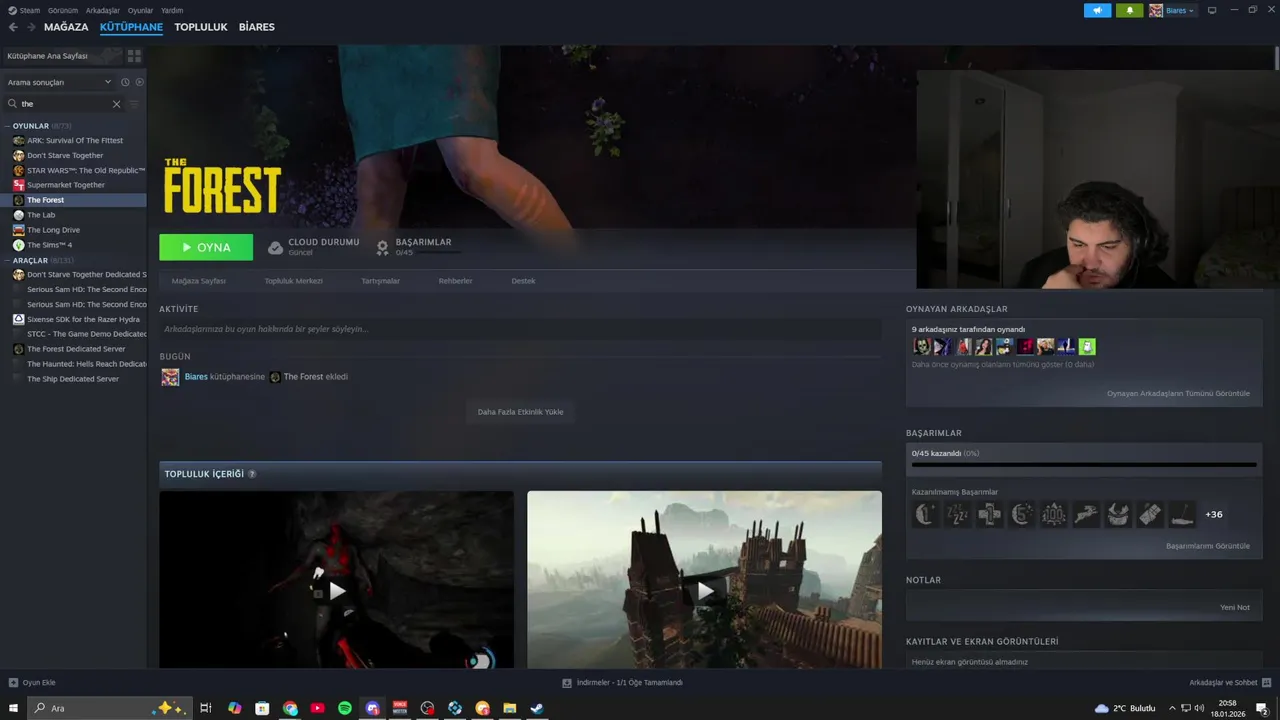Open Windows Start menu

13,708
